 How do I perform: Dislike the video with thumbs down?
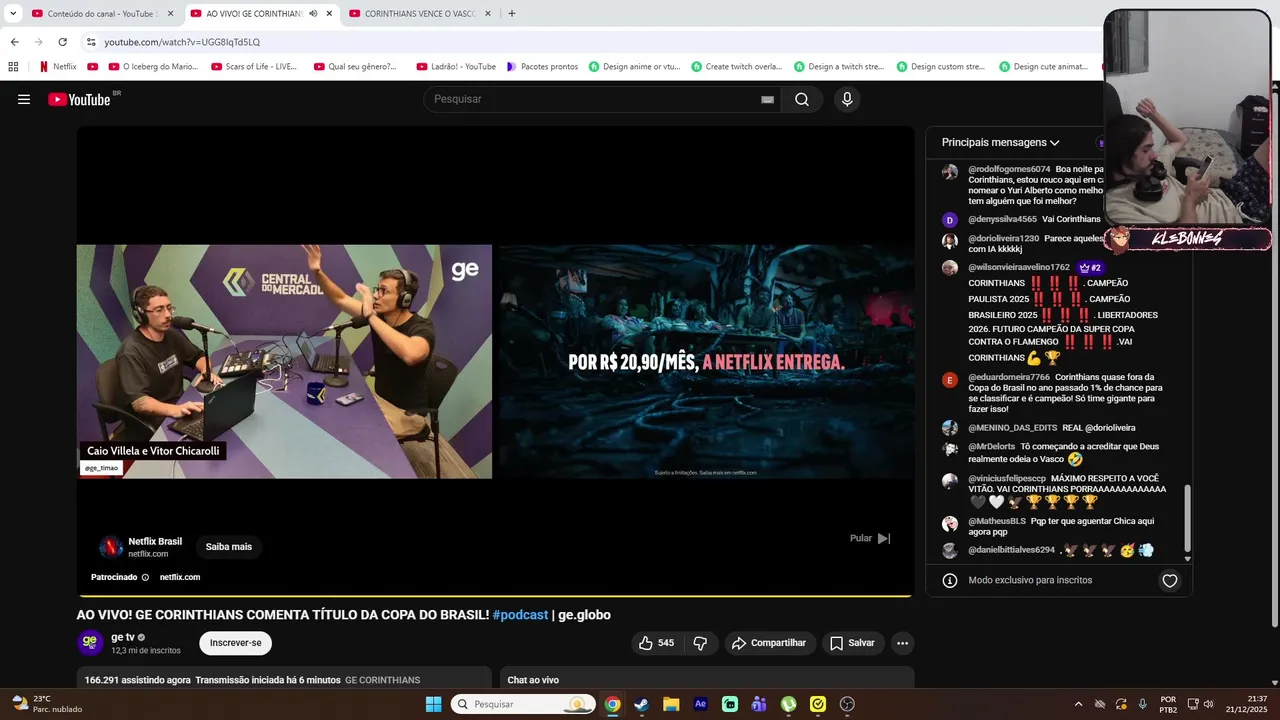click(x=700, y=643)
